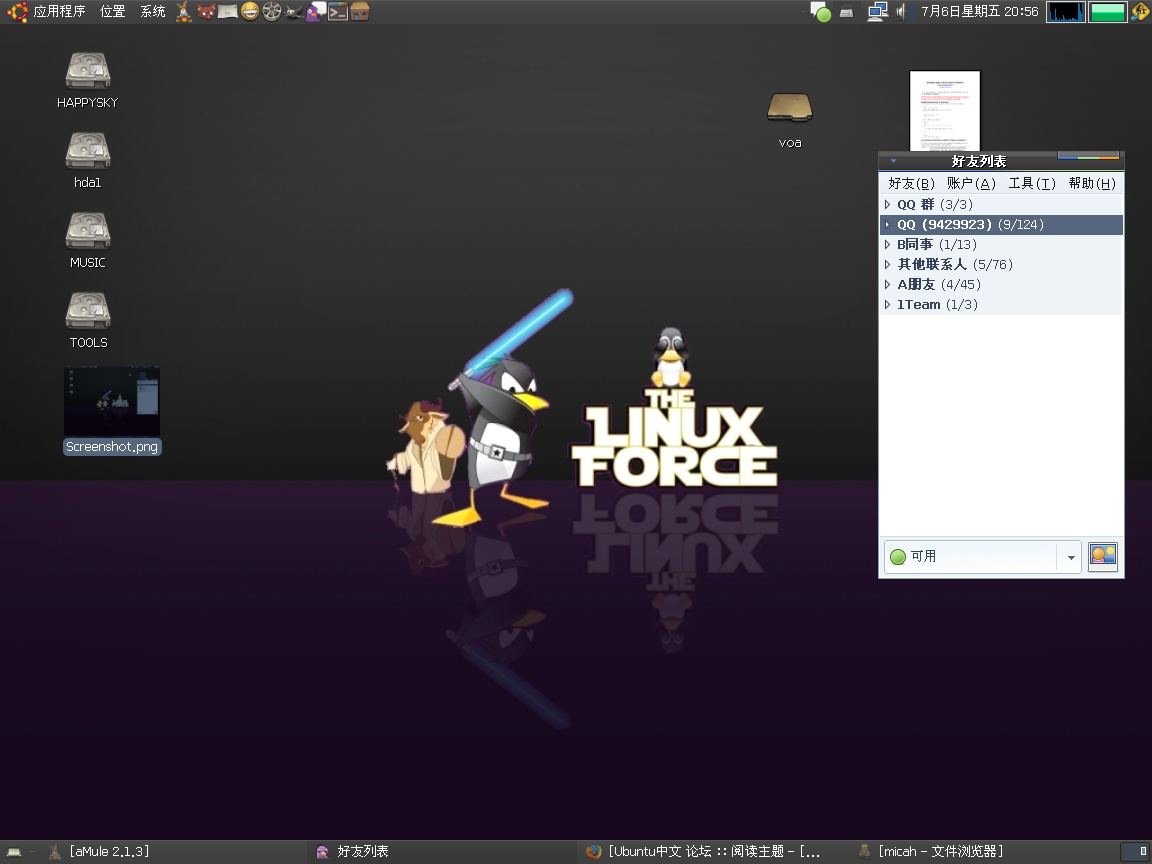The width and height of the screenshot is (1152, 864).
Task: Click the show desktop icon in bottom panel
Action: coord(14,852)
